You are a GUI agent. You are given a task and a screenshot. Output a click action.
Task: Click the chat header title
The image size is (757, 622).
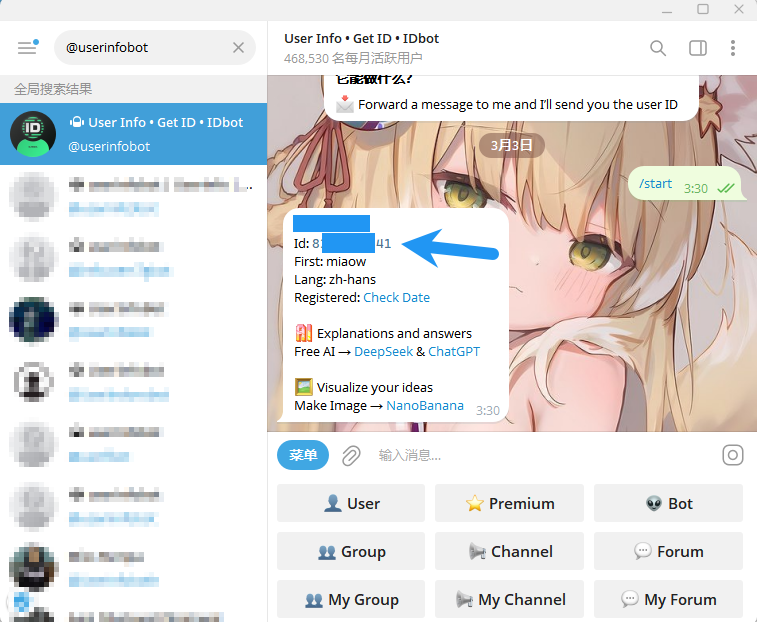tap(361, 39)
